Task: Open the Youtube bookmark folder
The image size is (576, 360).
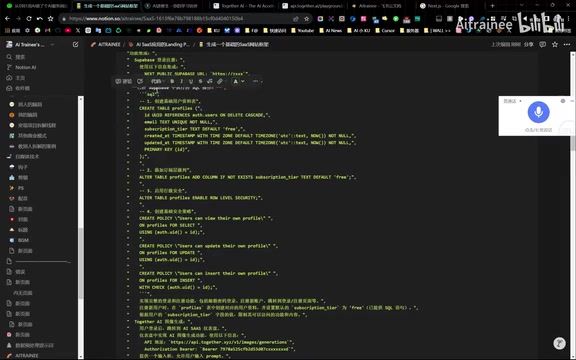Action: [302, 30]
